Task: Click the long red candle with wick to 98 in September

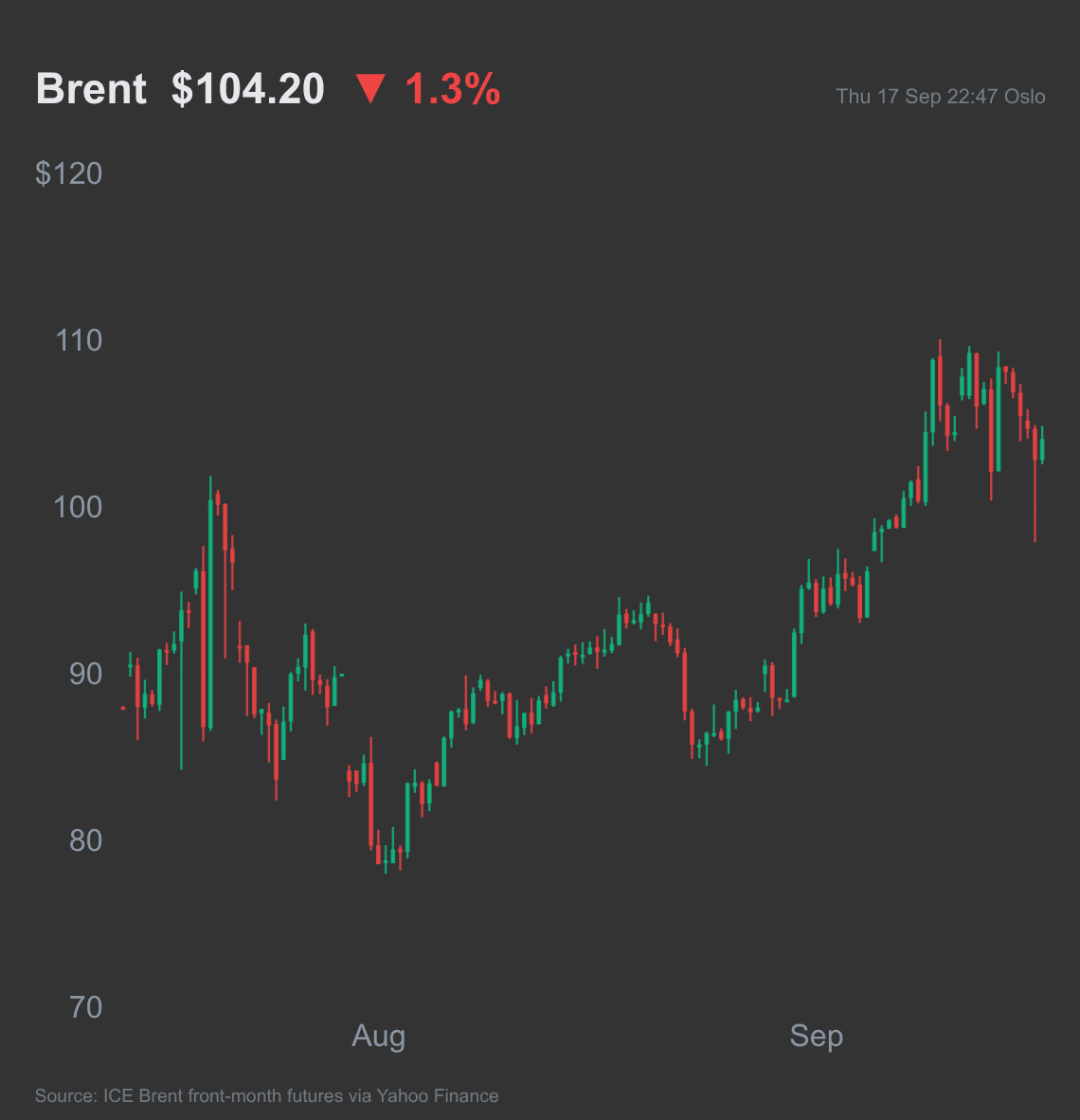Action: click(x=1035, y=483)
